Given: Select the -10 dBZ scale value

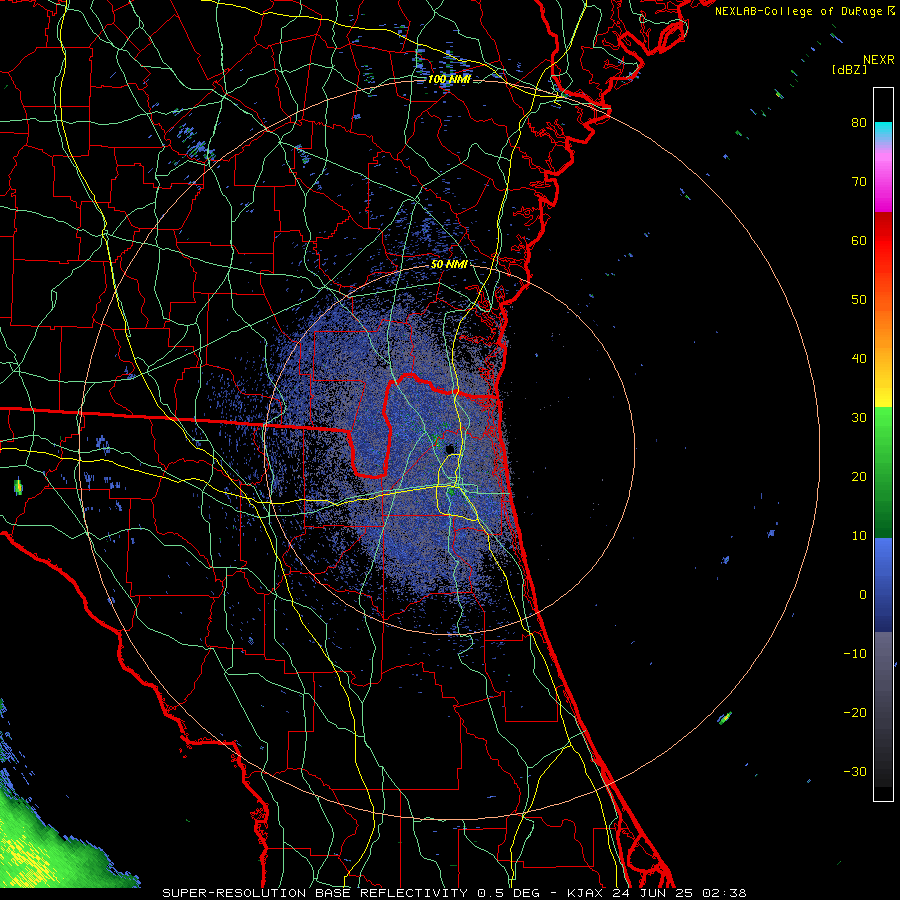Looking at the screenshot, I should coord(855,654).
